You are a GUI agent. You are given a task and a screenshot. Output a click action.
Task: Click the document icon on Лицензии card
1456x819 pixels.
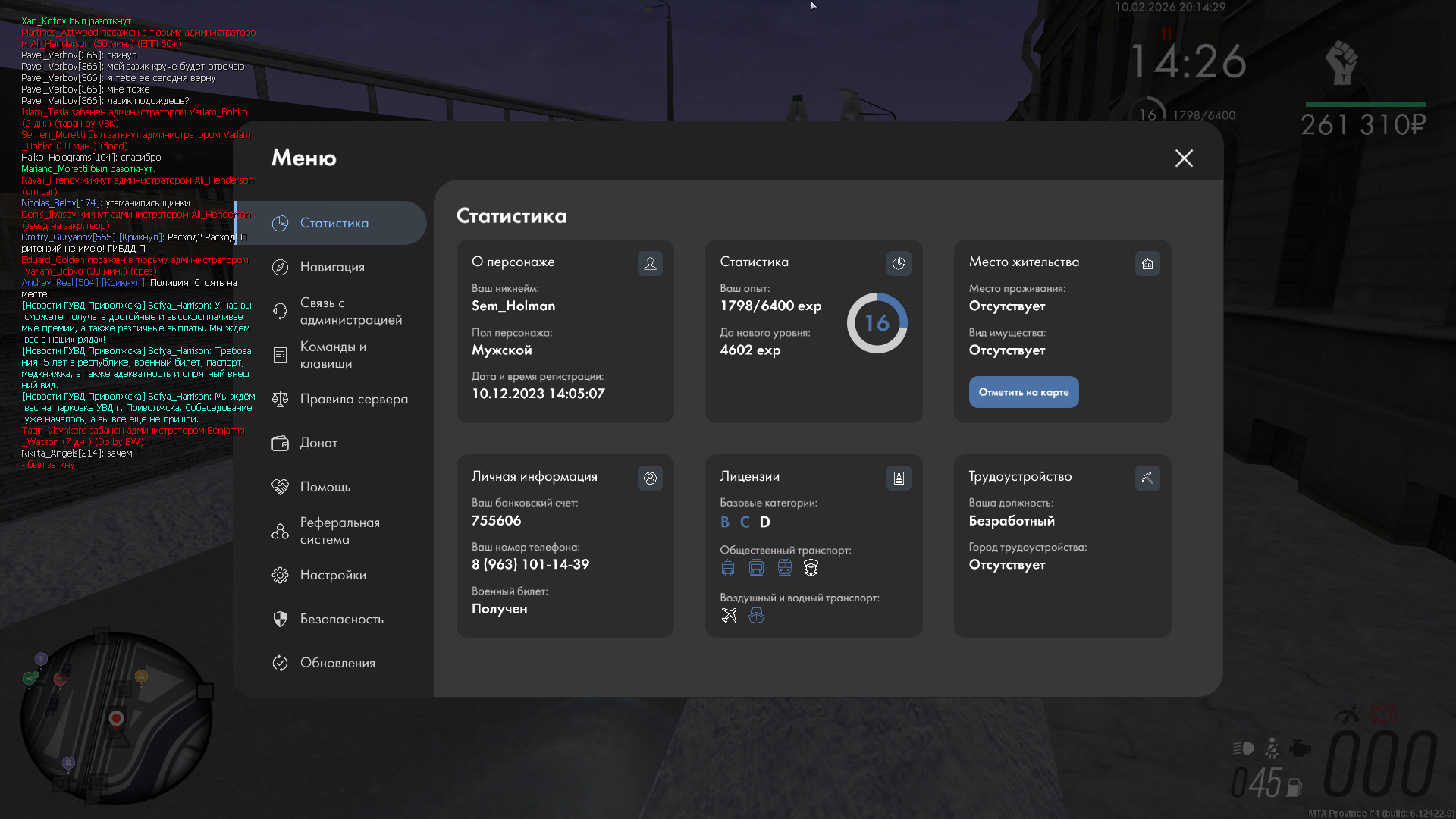pyautogui.click(x=899, y=478)
